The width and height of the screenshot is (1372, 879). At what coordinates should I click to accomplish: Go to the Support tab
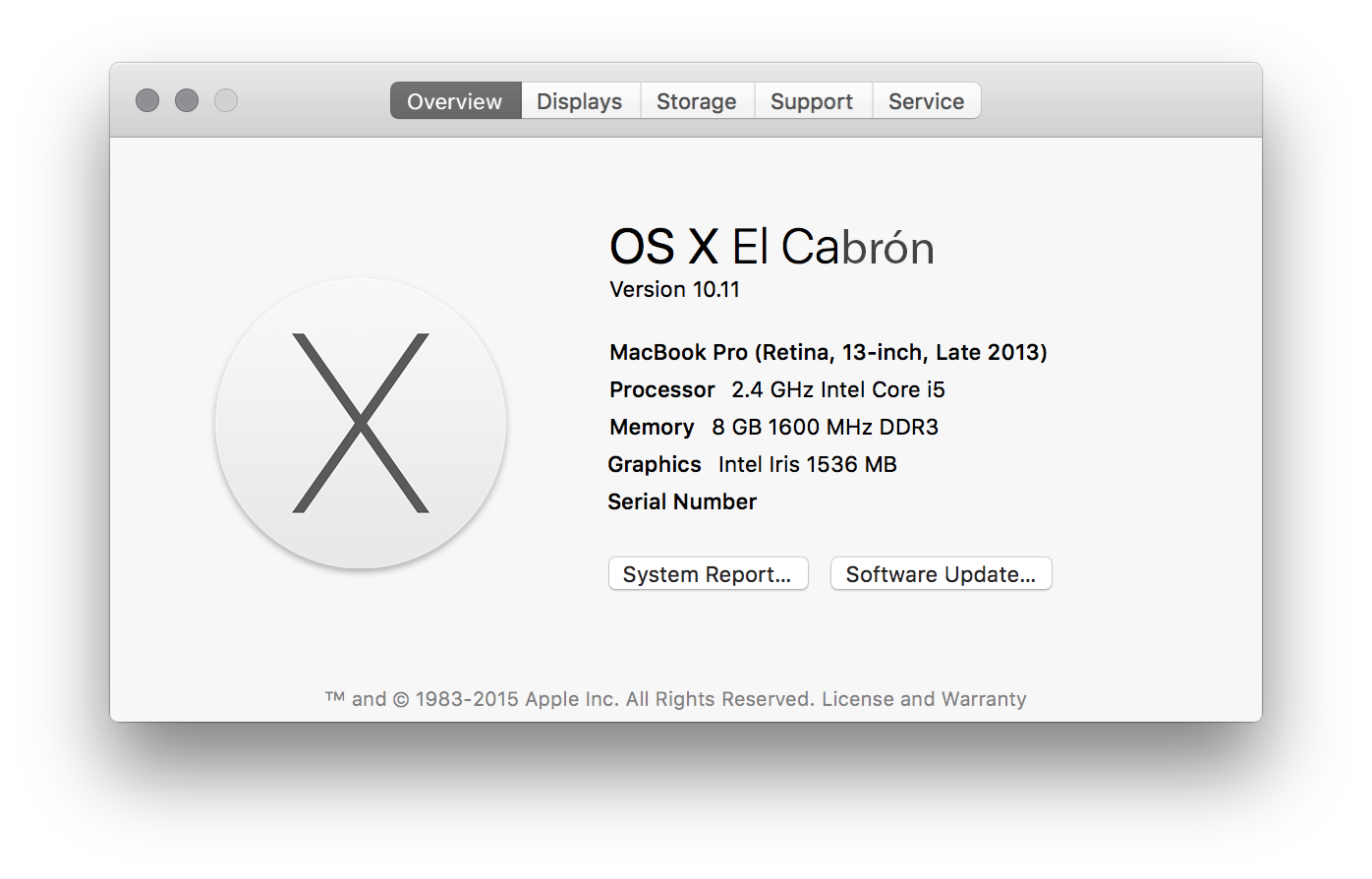click(x=813, y=101)
